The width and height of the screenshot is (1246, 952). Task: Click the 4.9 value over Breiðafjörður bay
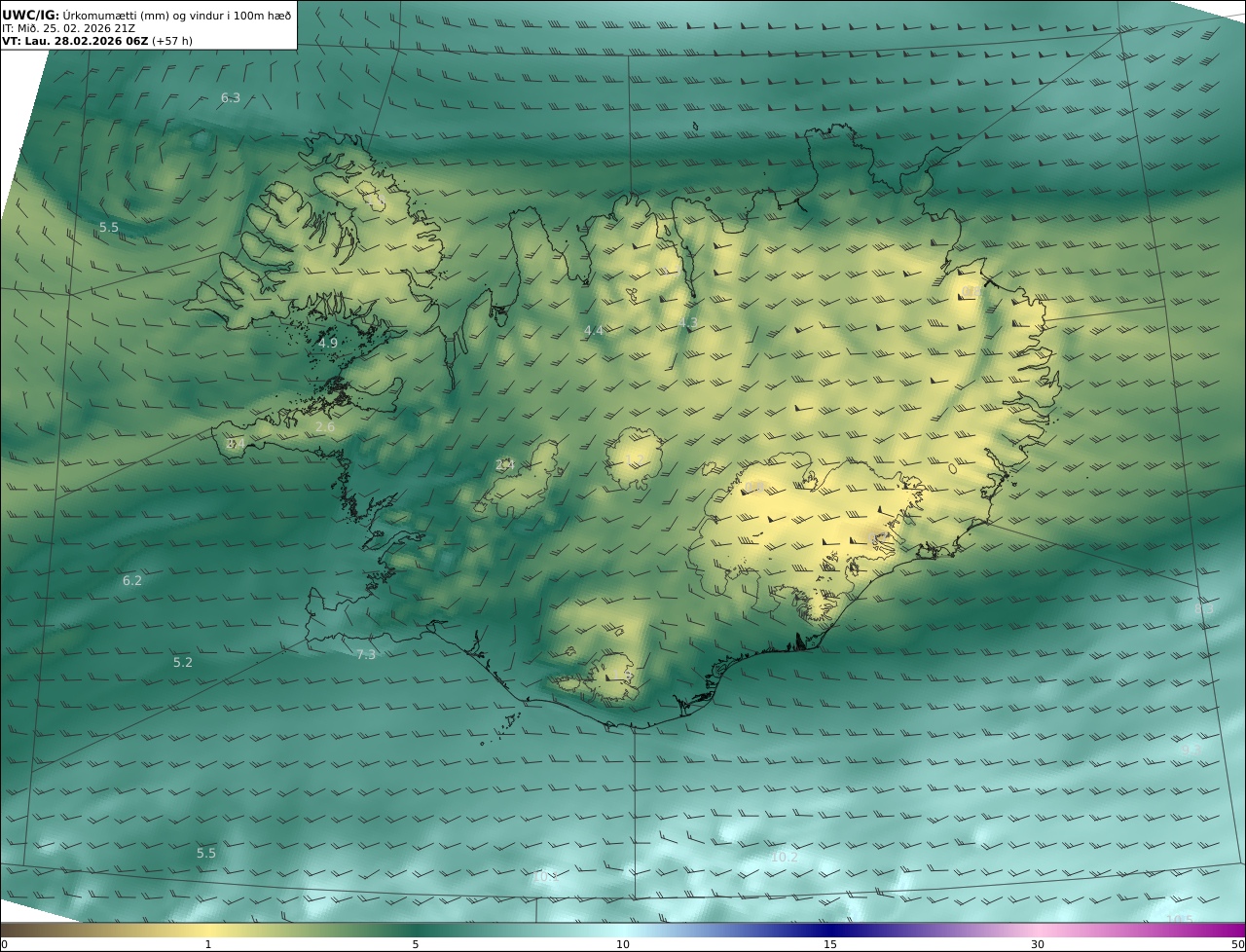pos(328,343)
